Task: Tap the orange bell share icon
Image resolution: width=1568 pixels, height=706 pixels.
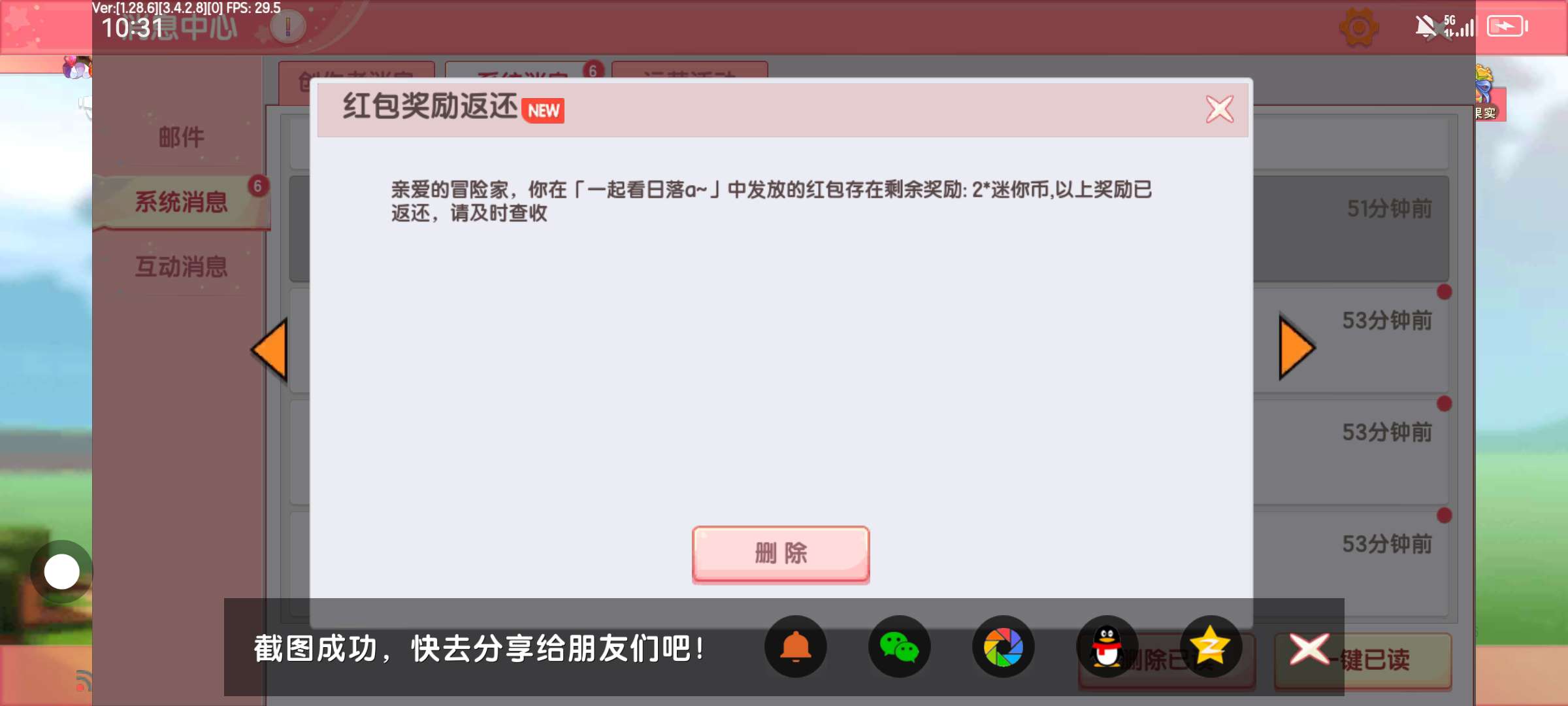Action: click(795, 647)
